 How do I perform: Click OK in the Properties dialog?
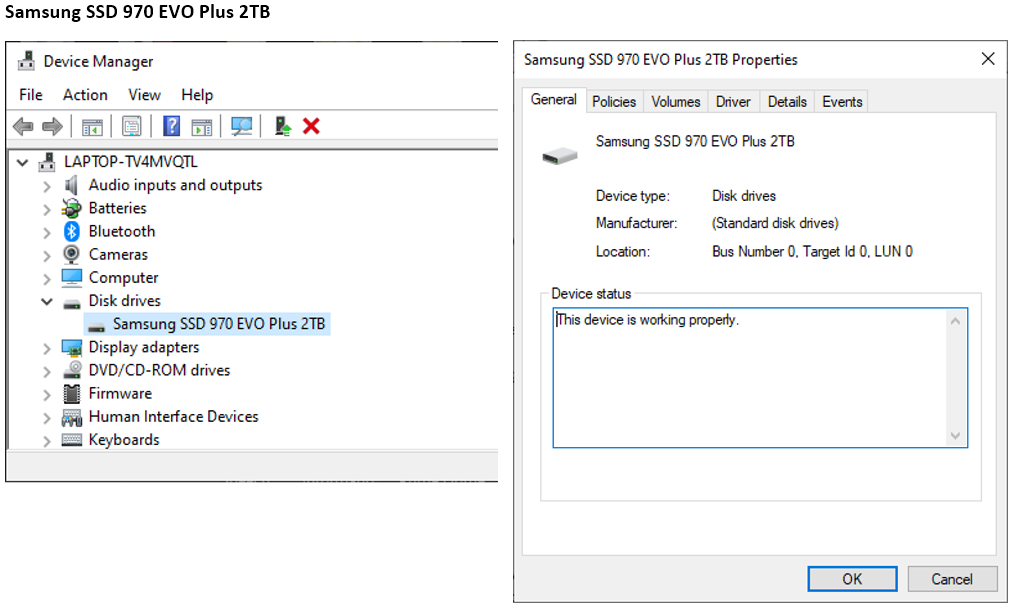pyautogui.click(x=852, y=579)
